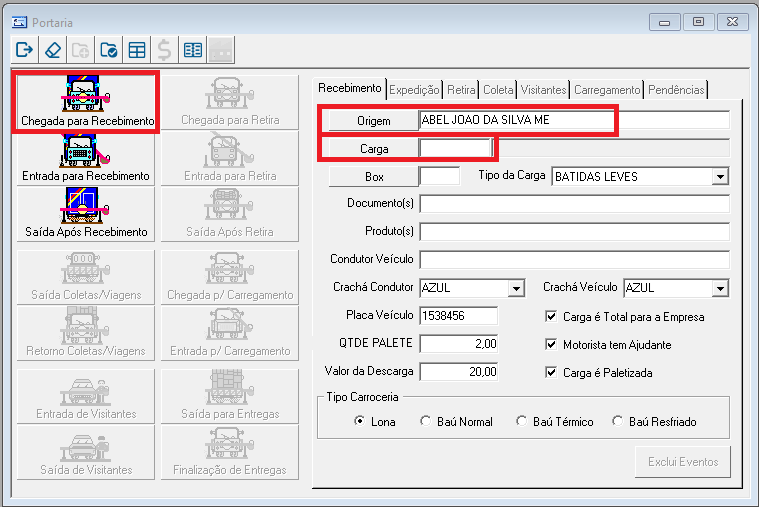Click the greyed factory toolbar icon
Viewport: 759px width, 507px height.
coord(221,50)
